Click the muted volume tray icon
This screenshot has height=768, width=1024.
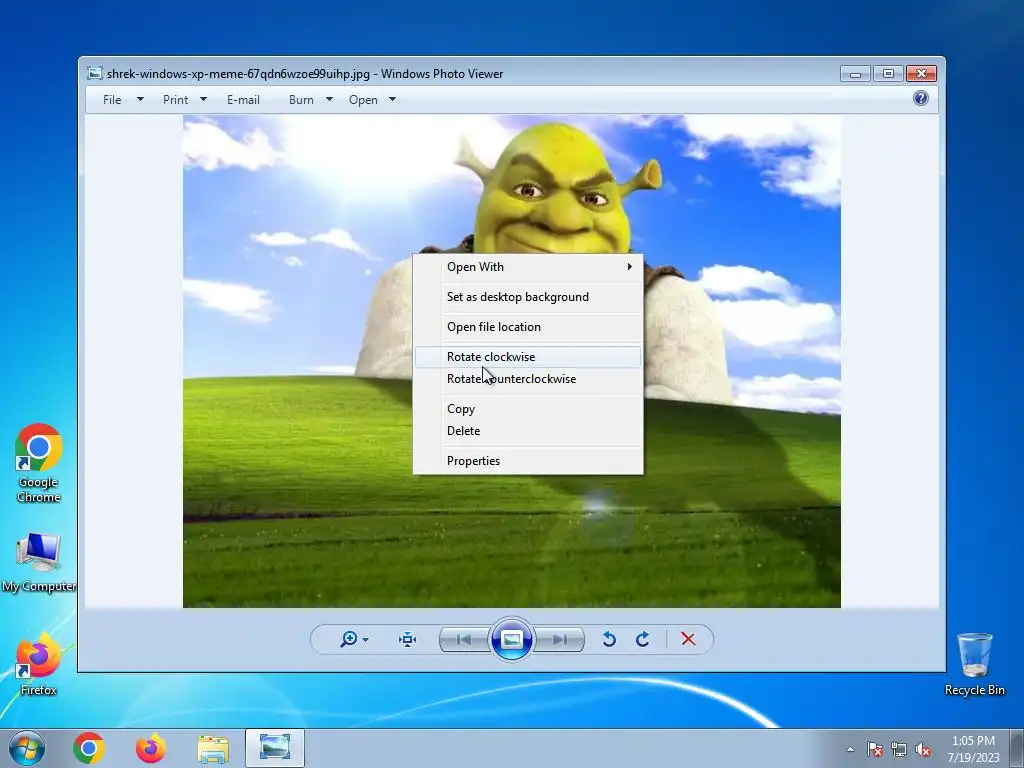click(923, 749)
